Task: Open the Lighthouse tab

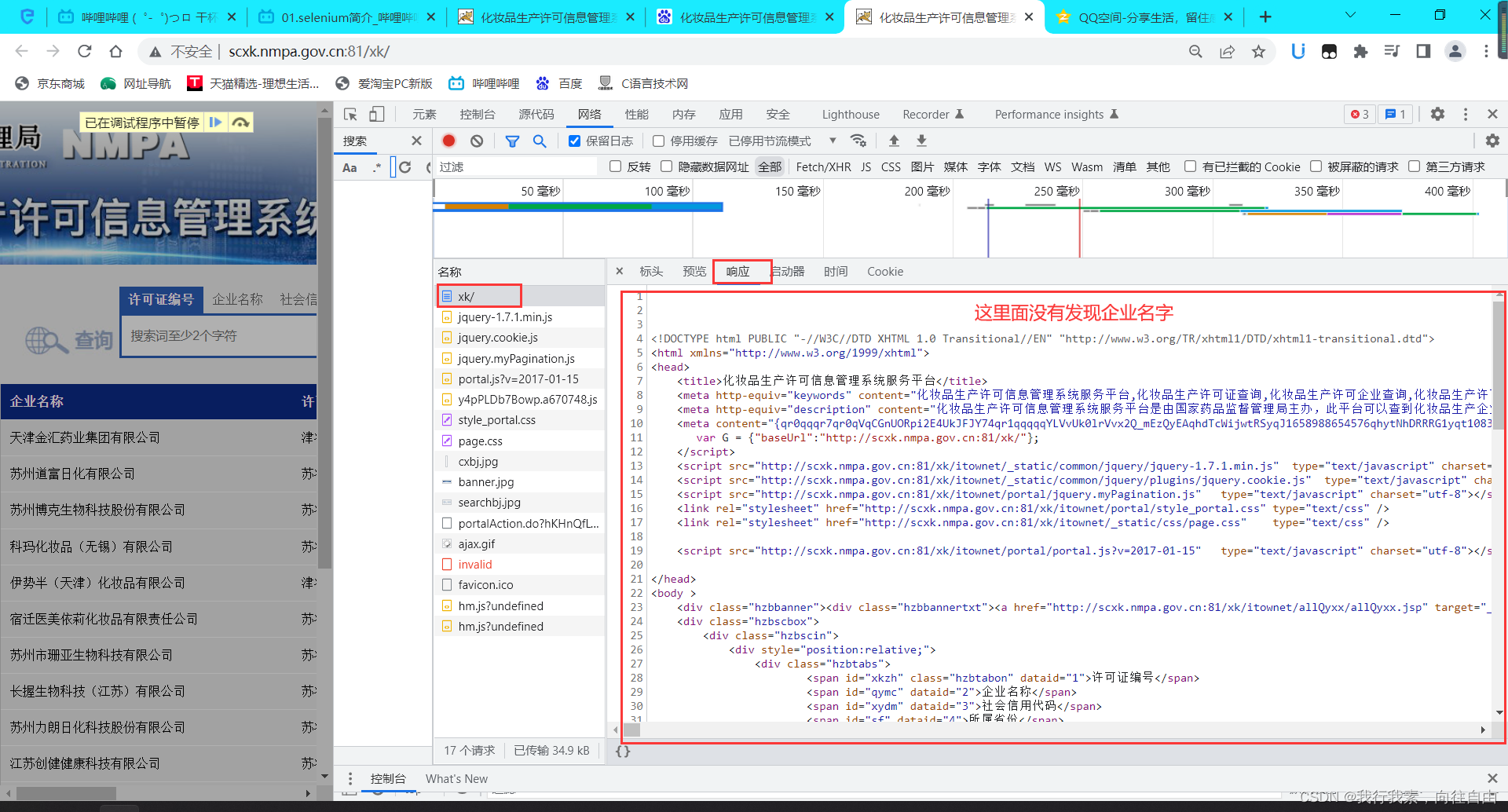Action: [x=851, y=114]
